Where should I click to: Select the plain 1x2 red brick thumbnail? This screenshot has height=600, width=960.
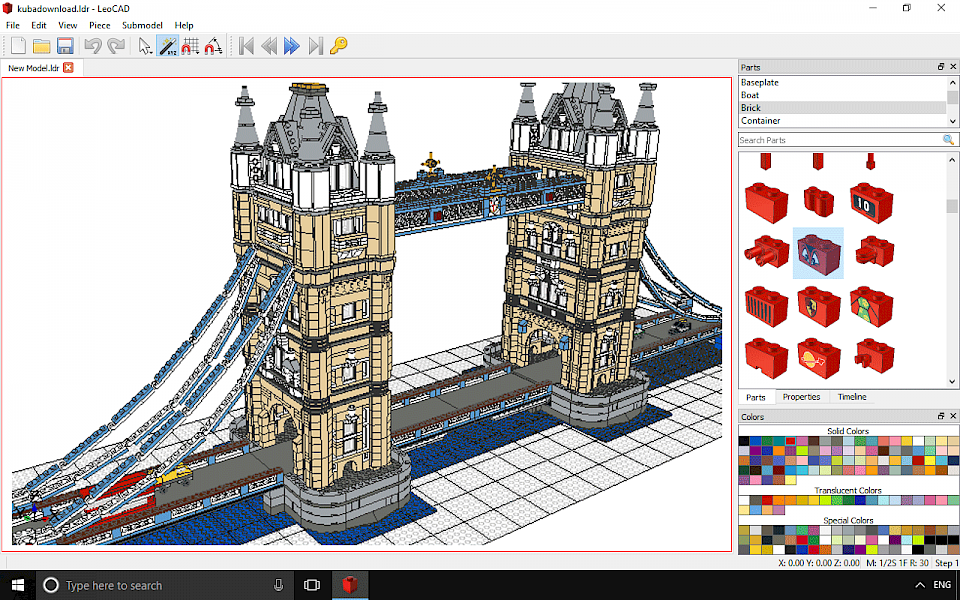(766, 202)
